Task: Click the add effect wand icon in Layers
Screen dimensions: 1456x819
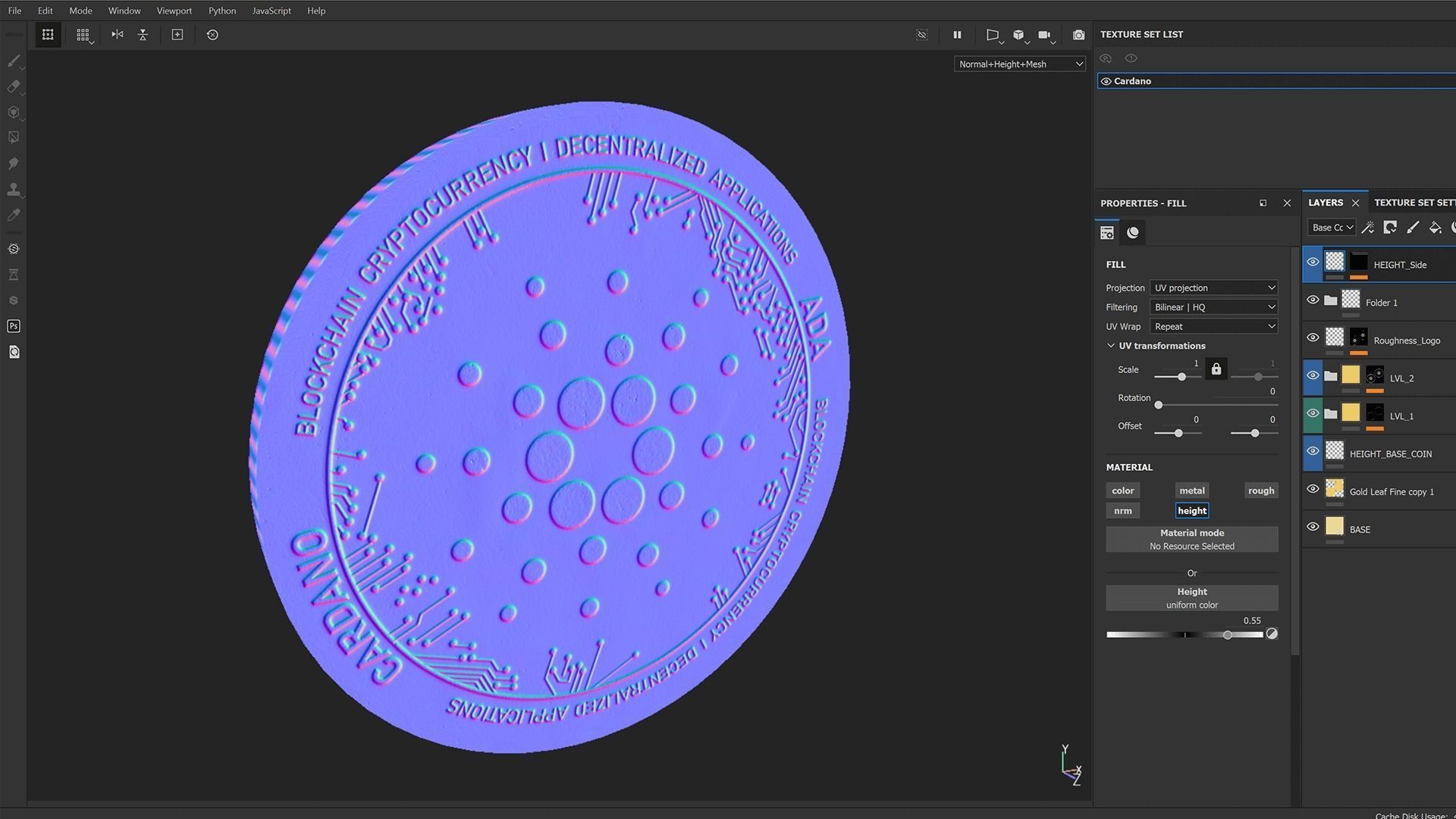Action: 1368,227
